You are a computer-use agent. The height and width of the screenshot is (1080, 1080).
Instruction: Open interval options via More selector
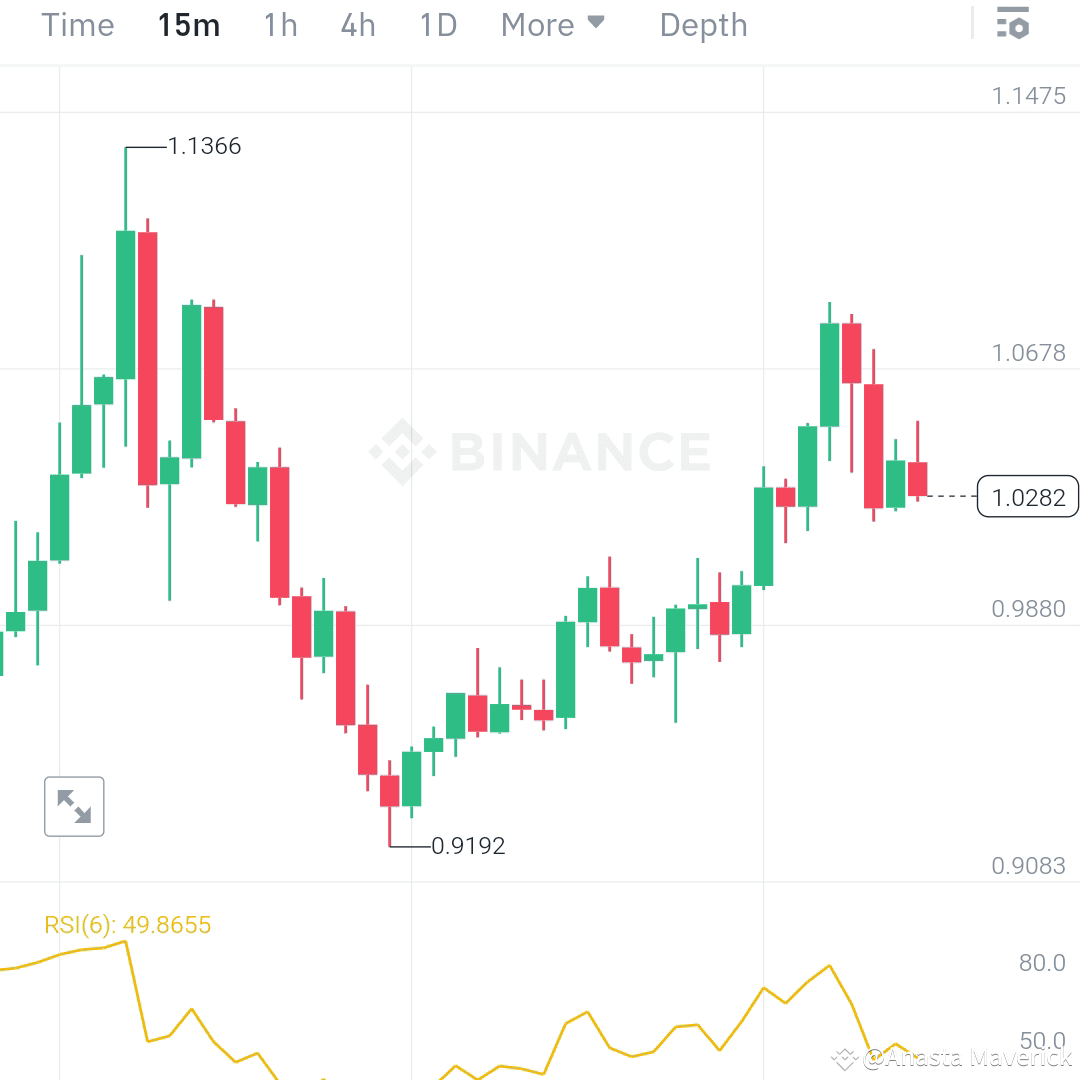(x=535, y=25)
